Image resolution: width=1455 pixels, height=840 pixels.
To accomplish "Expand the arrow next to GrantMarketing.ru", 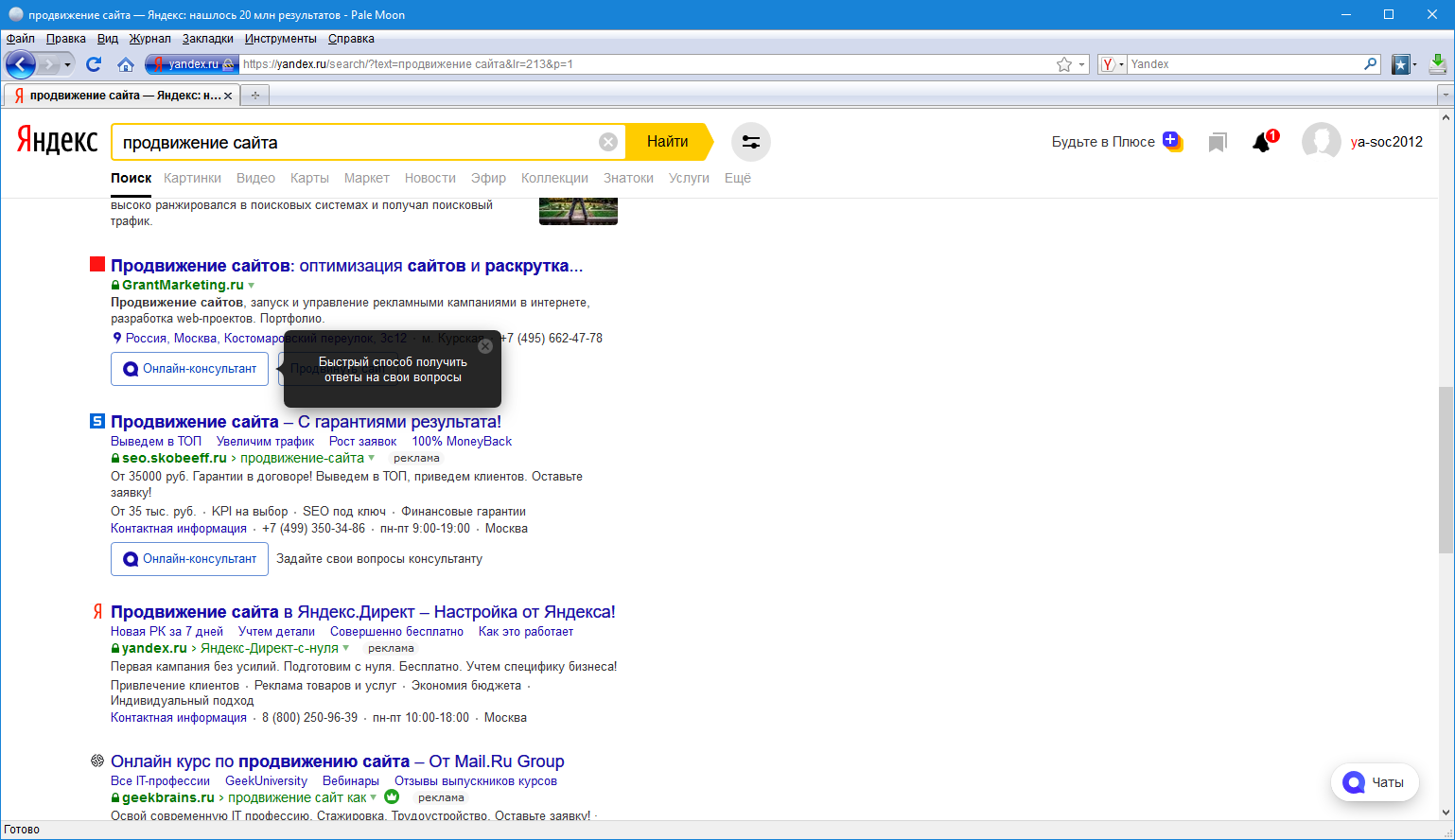I will (x=251, y=286).
